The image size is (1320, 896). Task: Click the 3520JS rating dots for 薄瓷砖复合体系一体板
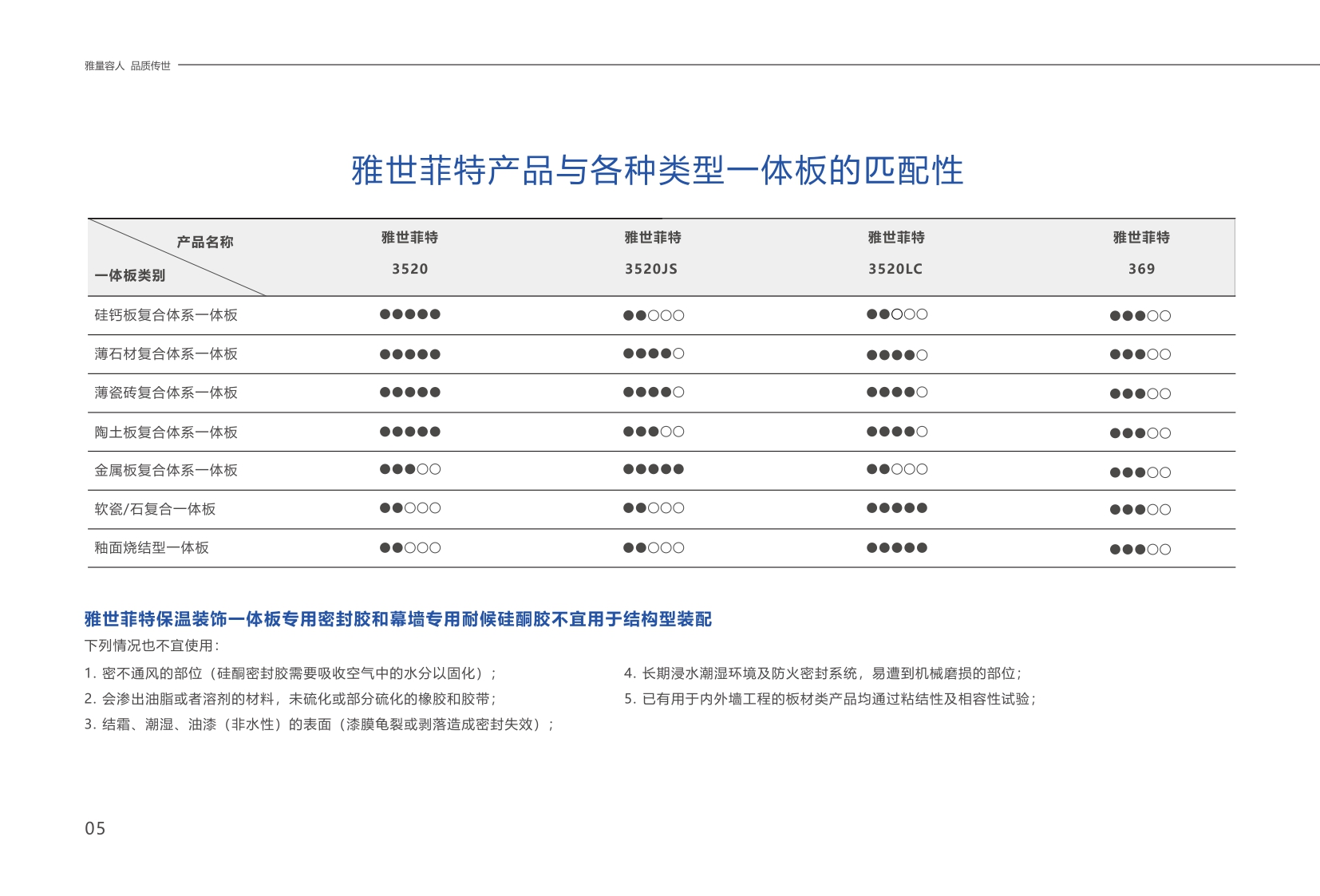coord(654,392)
